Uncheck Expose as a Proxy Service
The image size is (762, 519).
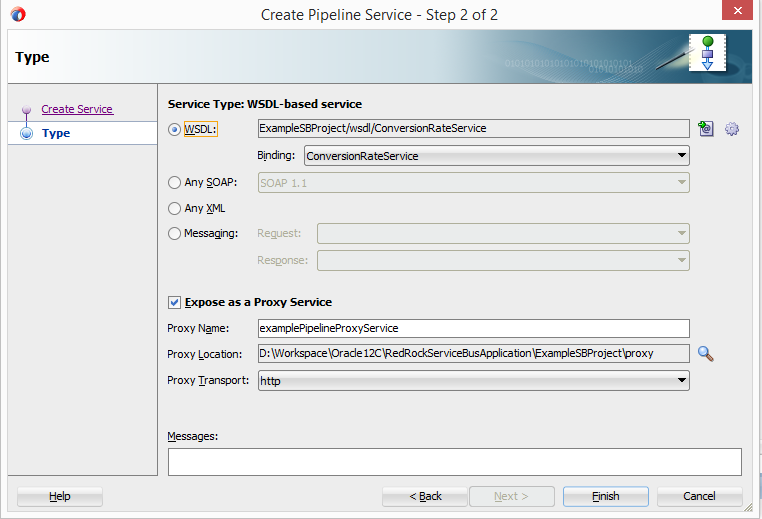pyautogui.click(x=174, y=302)
